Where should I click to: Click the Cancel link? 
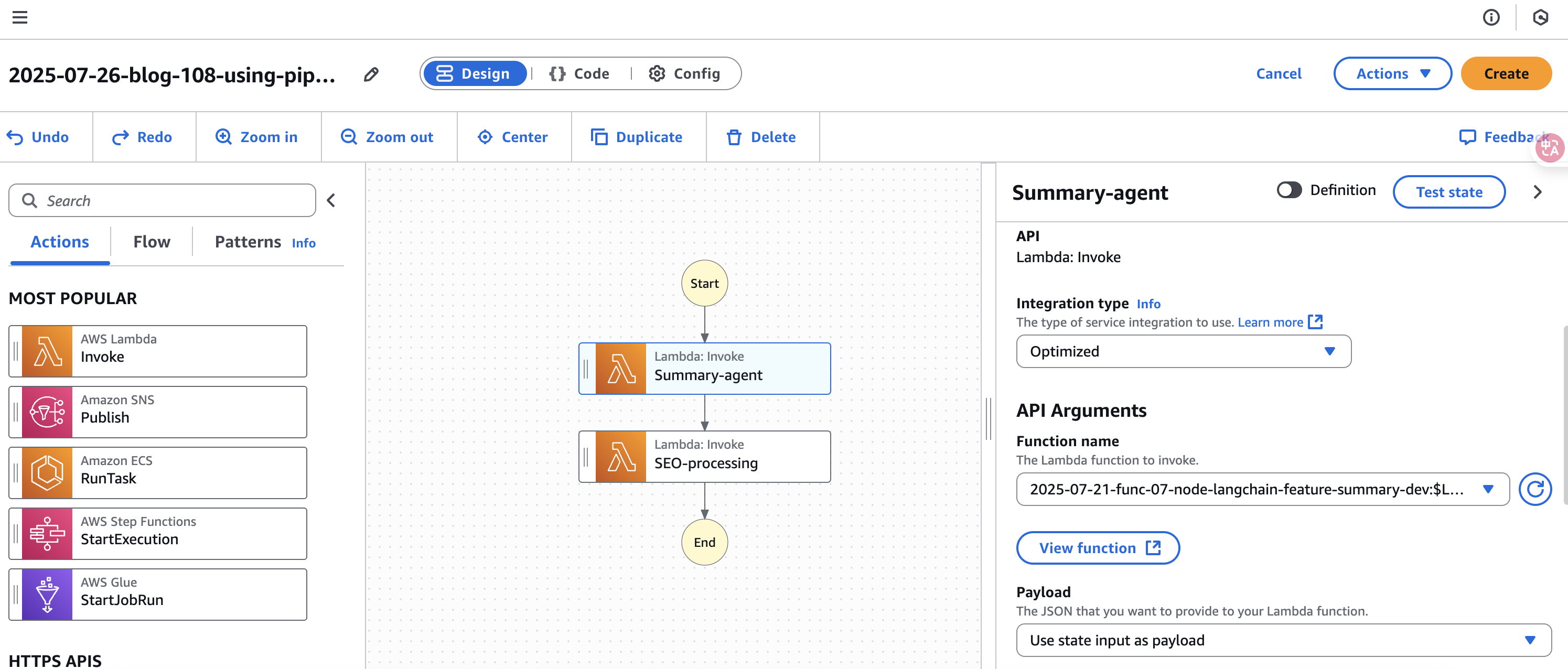pos(1279,73)
